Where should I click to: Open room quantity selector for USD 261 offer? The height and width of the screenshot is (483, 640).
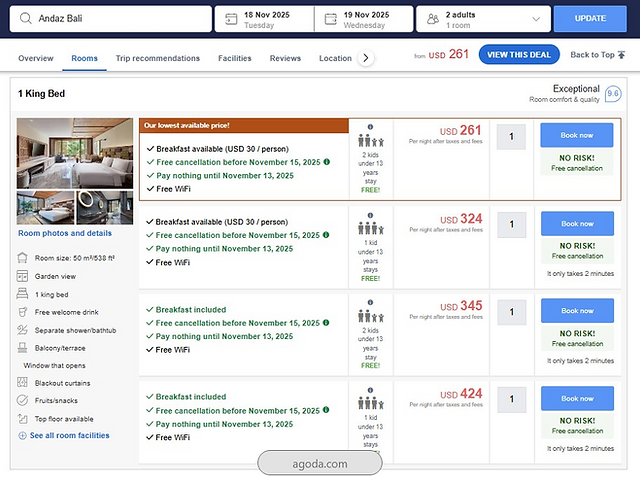(x=511, y=136)
